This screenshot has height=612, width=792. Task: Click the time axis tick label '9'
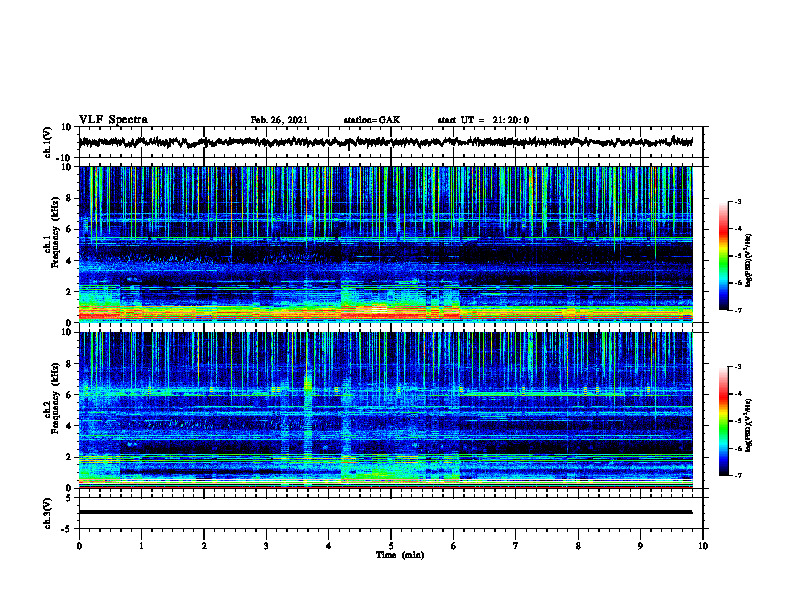tap(640, 546)
